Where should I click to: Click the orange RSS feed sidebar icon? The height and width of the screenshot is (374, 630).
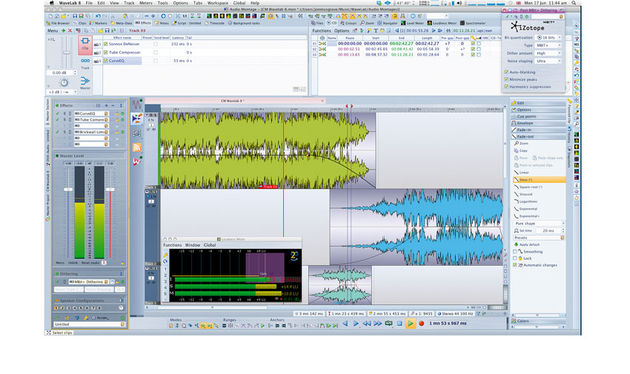[x=137, y=147]
